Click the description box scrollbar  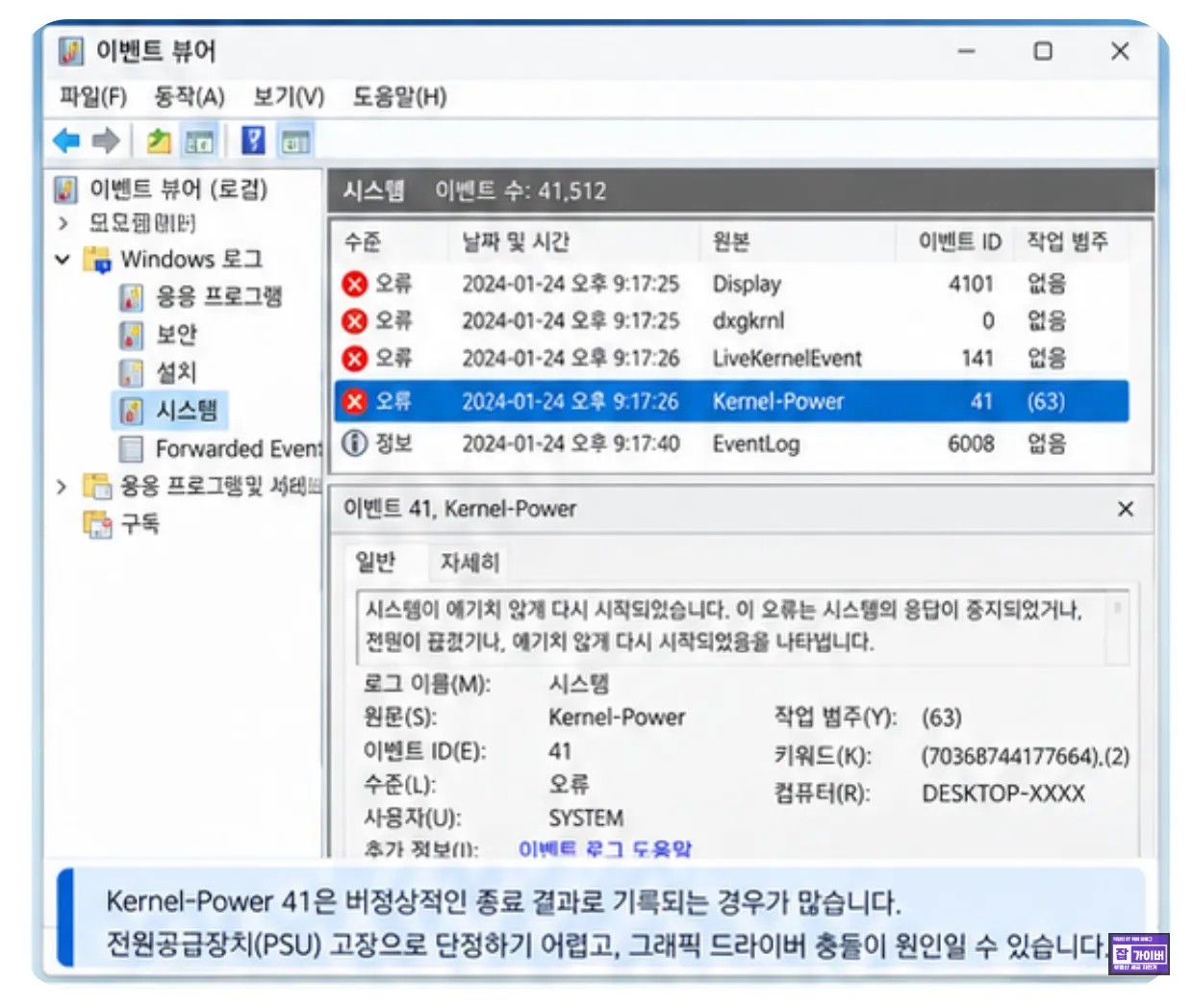1118,625
